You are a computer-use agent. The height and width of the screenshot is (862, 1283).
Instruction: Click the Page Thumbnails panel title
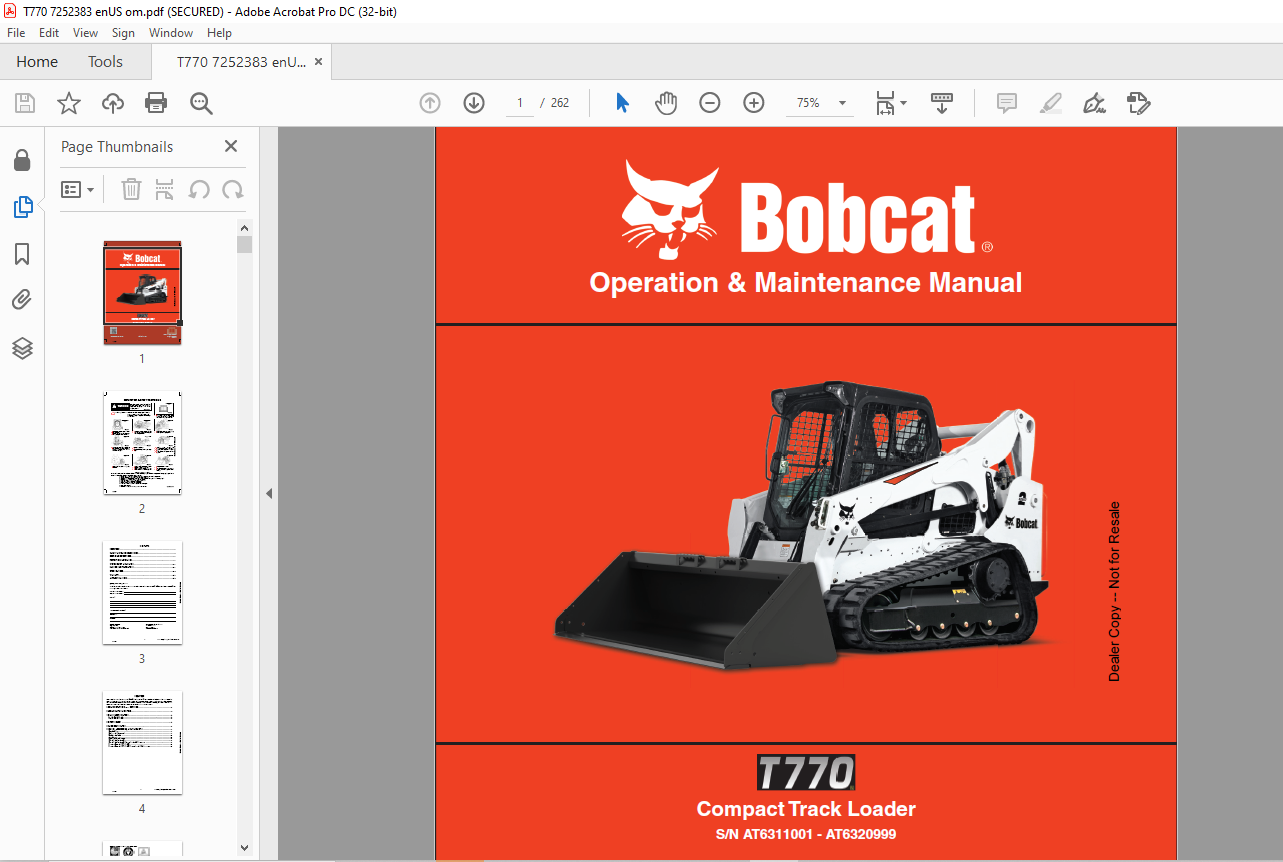coord(117,147)
